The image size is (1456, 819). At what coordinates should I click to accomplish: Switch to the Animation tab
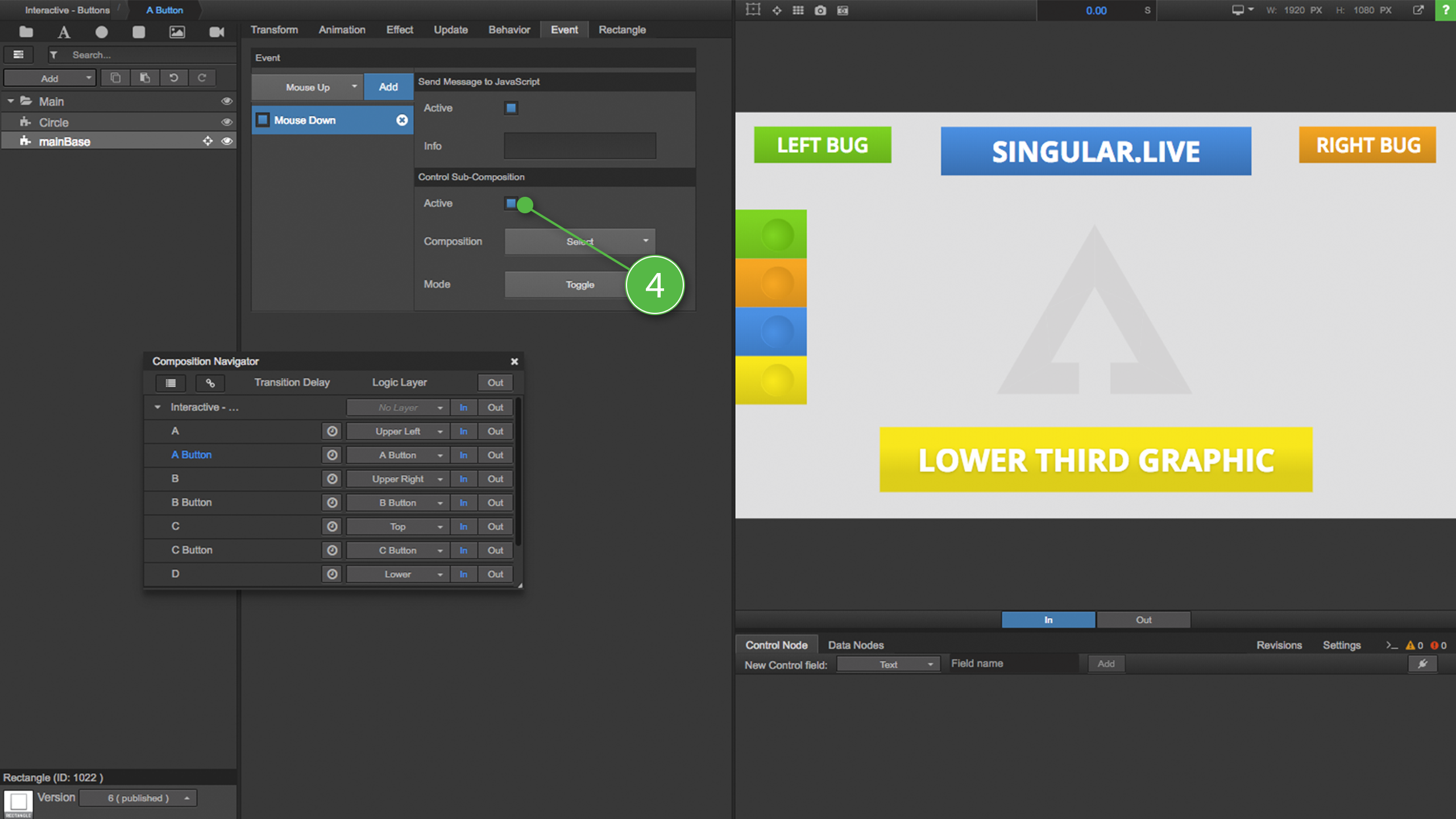[342, 30]
